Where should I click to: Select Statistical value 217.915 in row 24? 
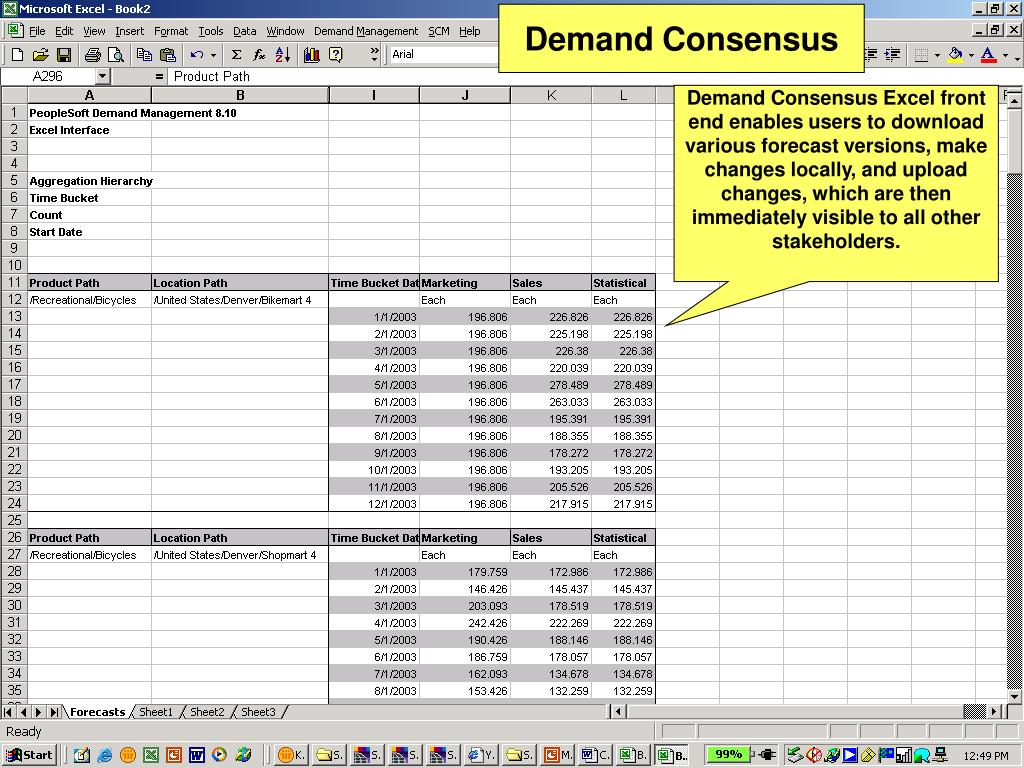coord(623,504)
